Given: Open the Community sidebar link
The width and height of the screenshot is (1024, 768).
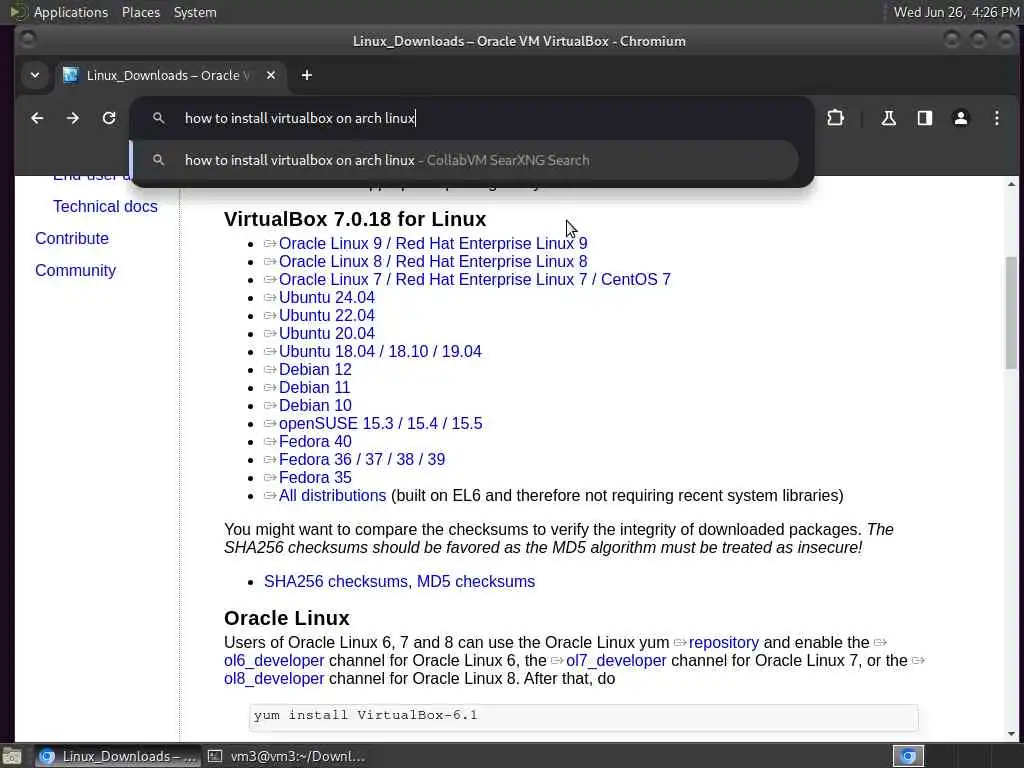Looking at the screenshot, I should [x=75, y=270].
